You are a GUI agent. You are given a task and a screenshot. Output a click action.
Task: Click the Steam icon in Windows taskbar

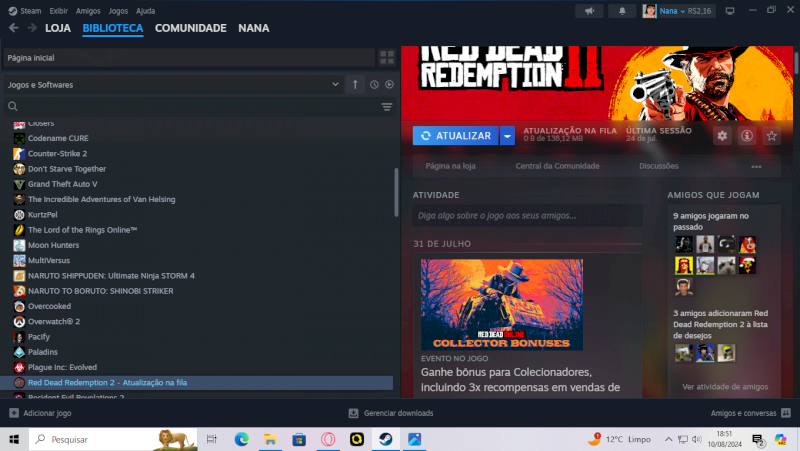tap(385, 439)
